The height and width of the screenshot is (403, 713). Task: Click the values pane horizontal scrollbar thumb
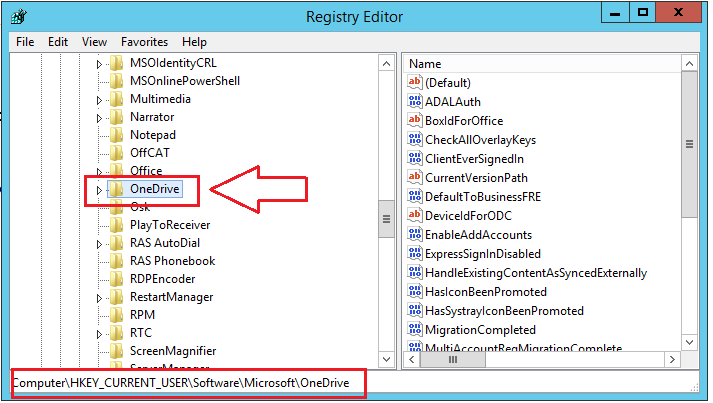(452, 359)
